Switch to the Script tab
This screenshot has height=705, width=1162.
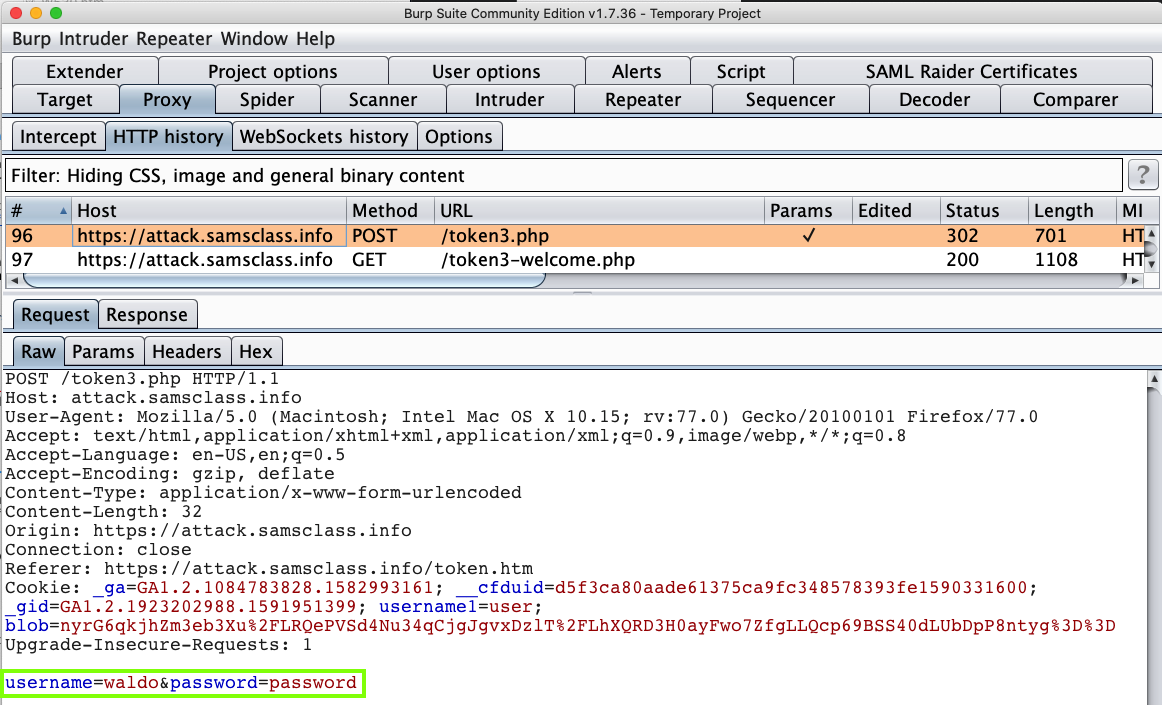pos(741,71)
